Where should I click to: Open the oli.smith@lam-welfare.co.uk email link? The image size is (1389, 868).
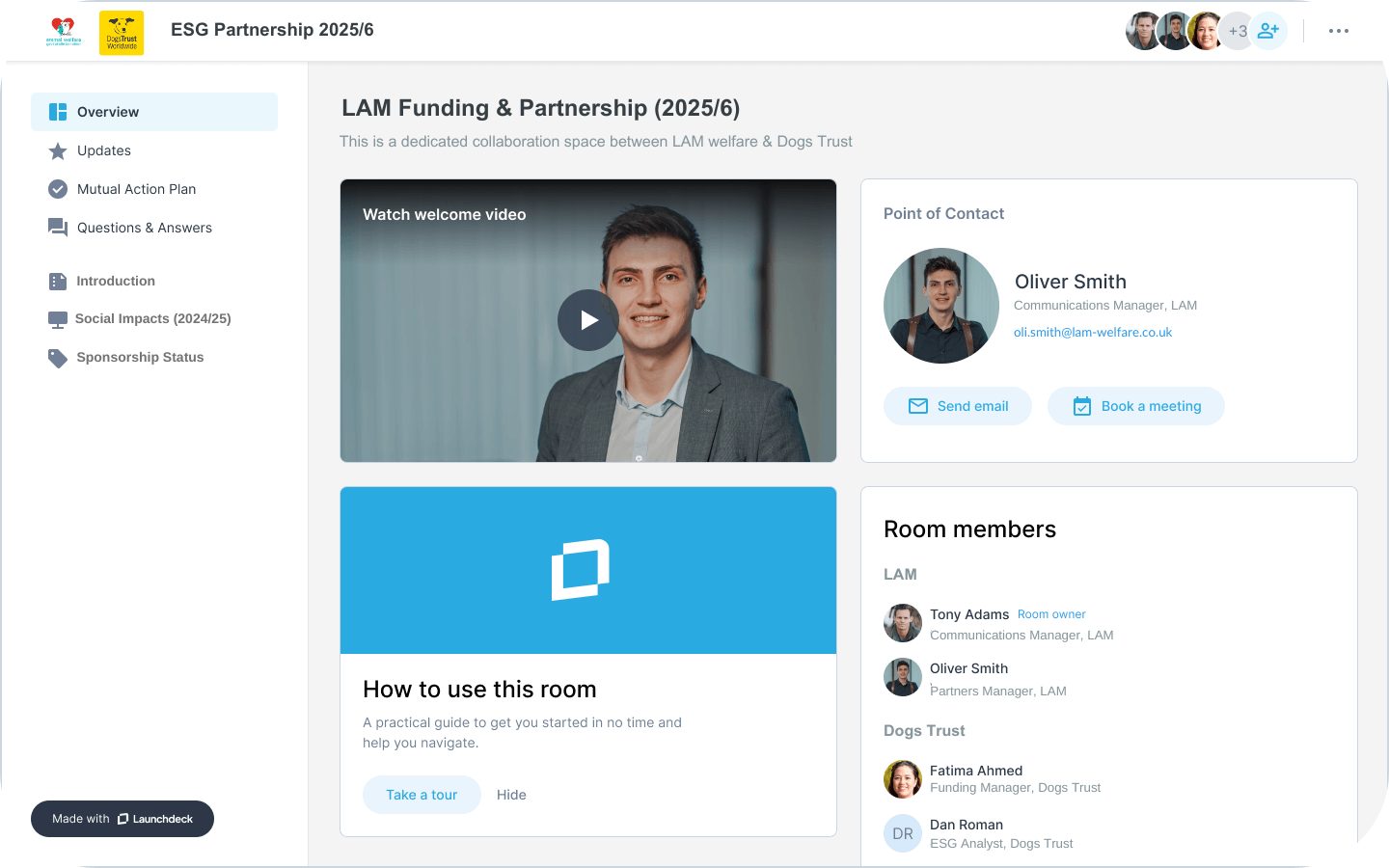(1093, 332)
